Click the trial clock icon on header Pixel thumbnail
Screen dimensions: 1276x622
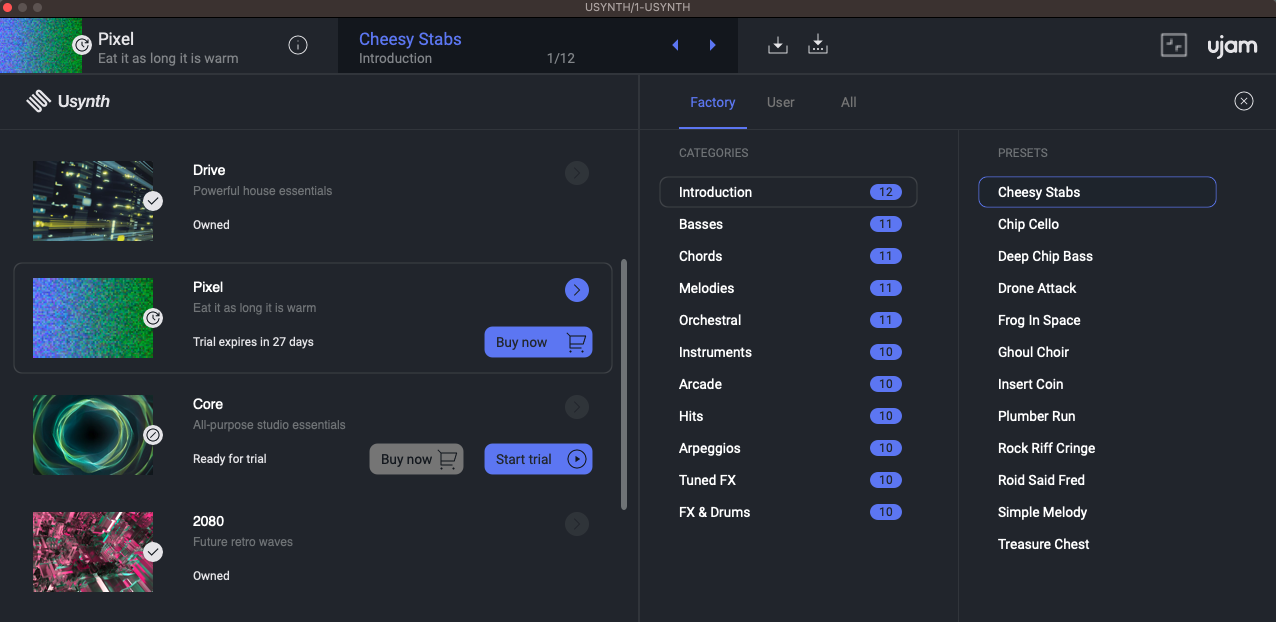[82, 45]
